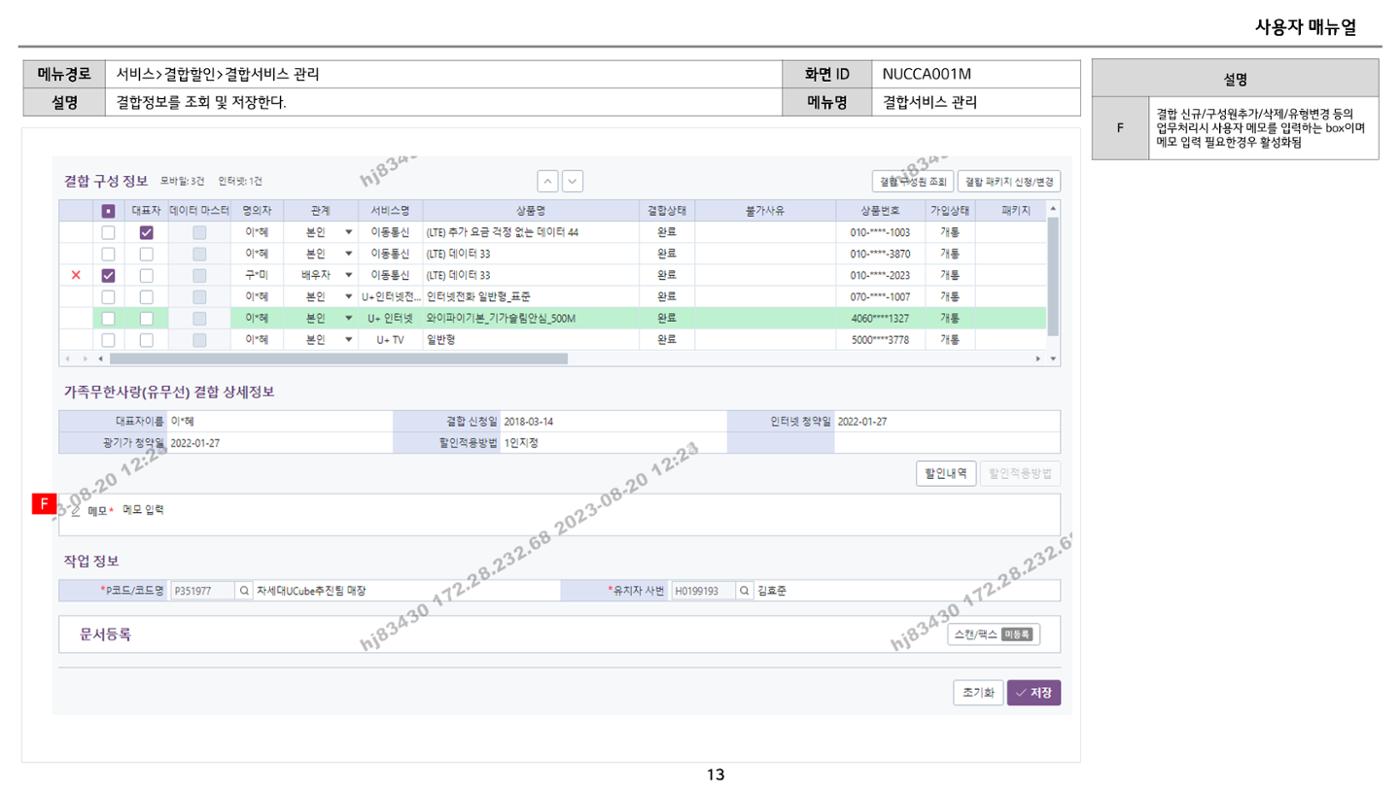Click product number 010-****-2023
1400x788 pixels.
(880, 276)
